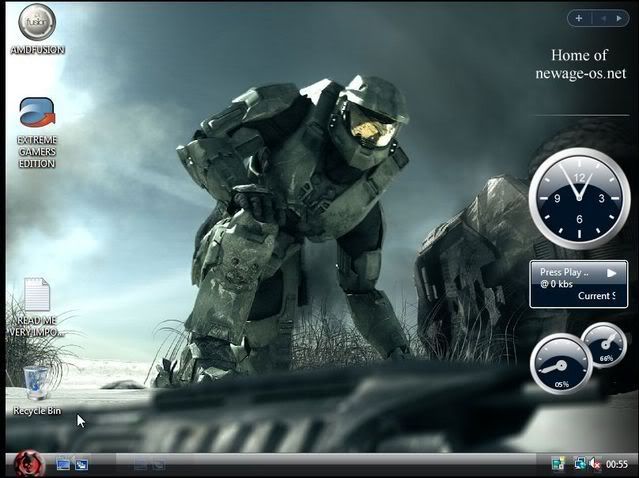Click the analog clock gadget
The image size is (639, 478).
tap(579, 198)
